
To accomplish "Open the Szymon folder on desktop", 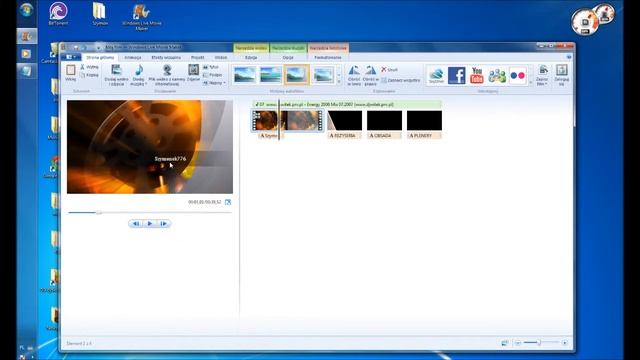I will 100,13.
